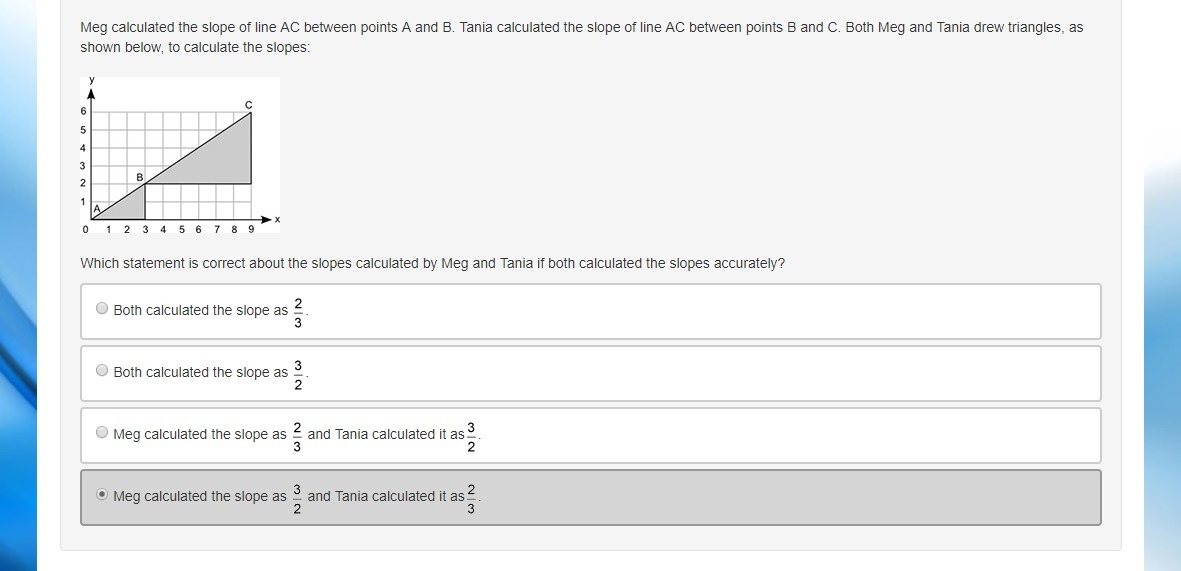
Task: Select the radio button for both slopes 3/2
Action: [102, 371]
